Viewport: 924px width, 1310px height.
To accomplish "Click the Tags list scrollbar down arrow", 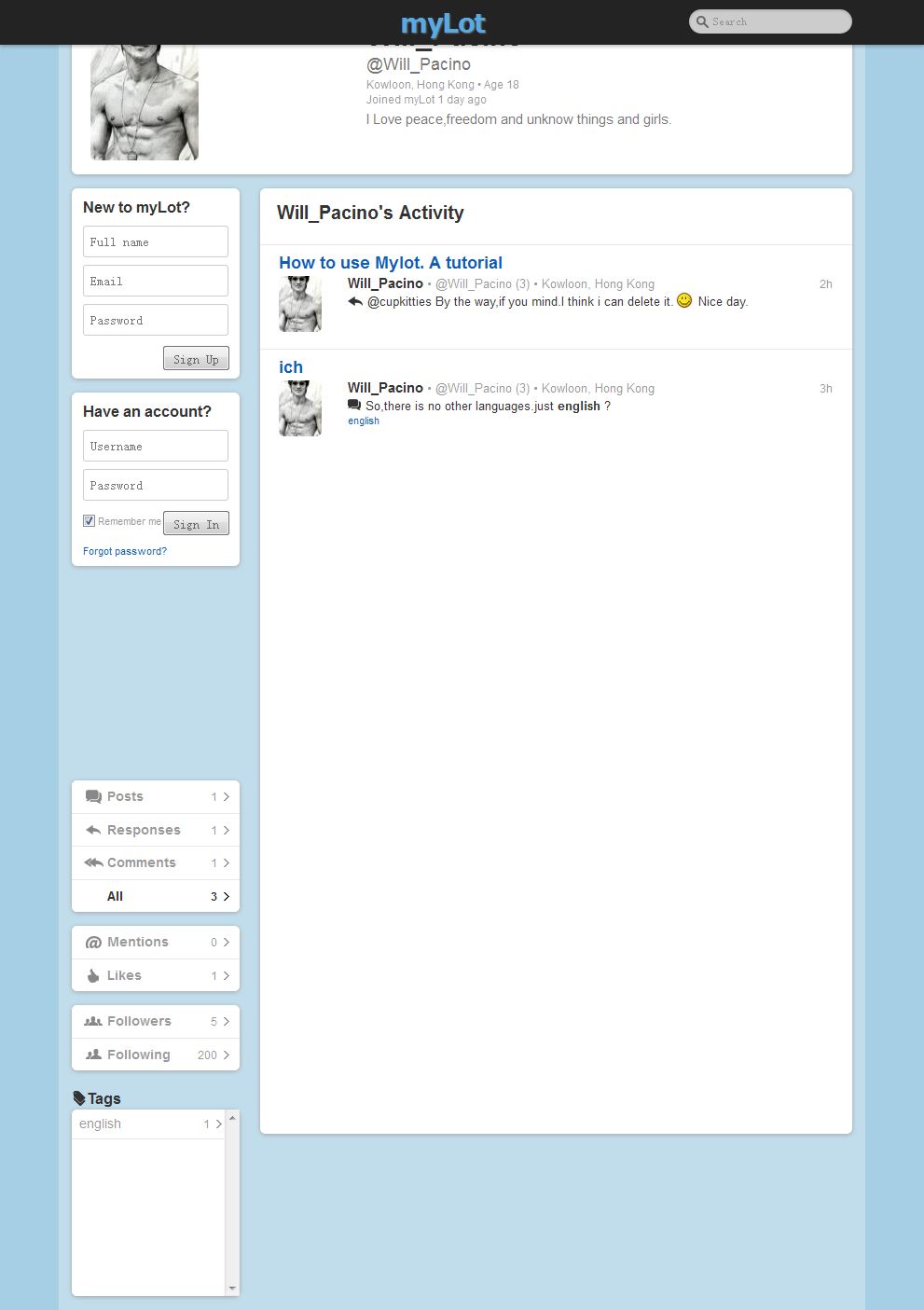I will [x=232, y=1289].
